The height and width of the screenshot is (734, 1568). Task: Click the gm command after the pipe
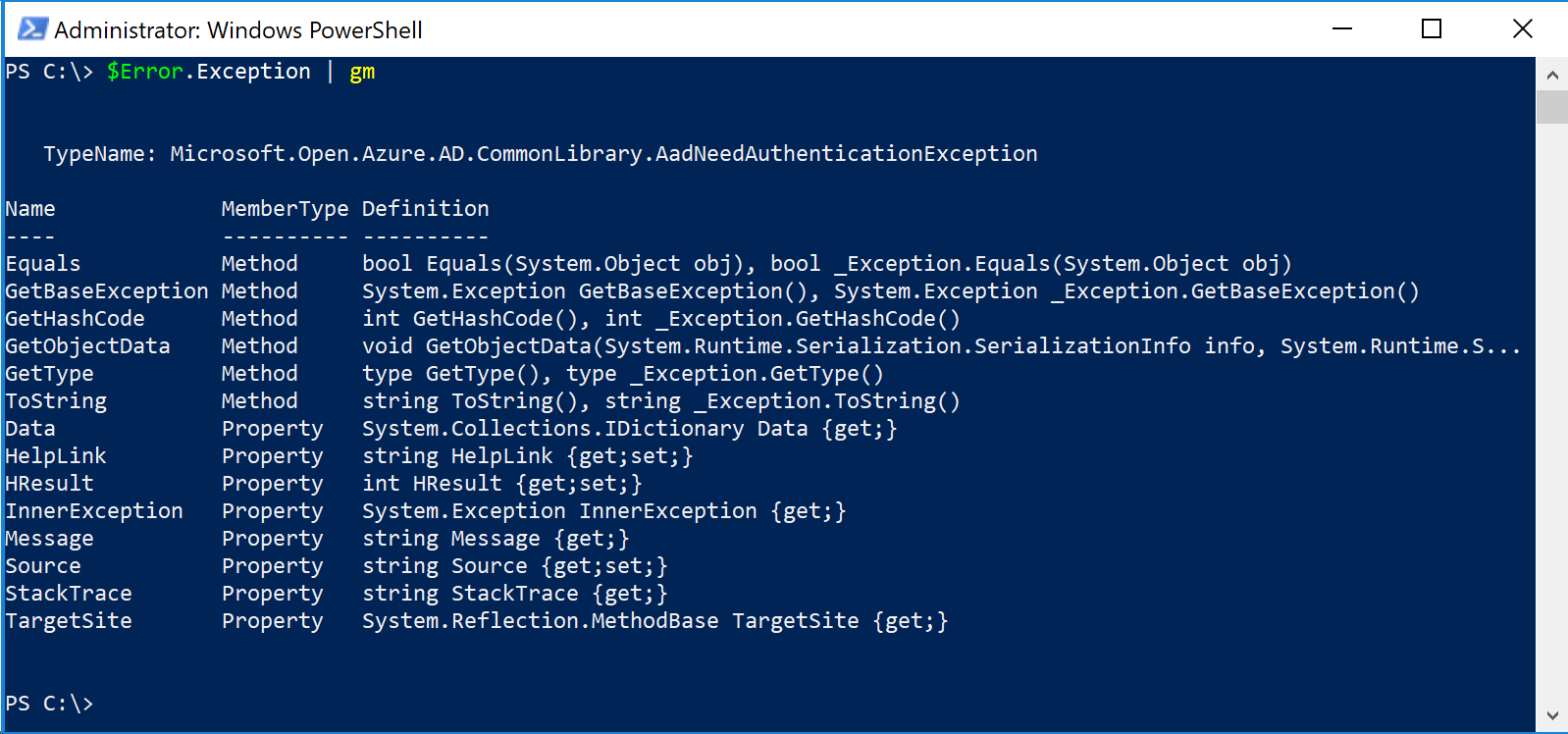[361, 71]
